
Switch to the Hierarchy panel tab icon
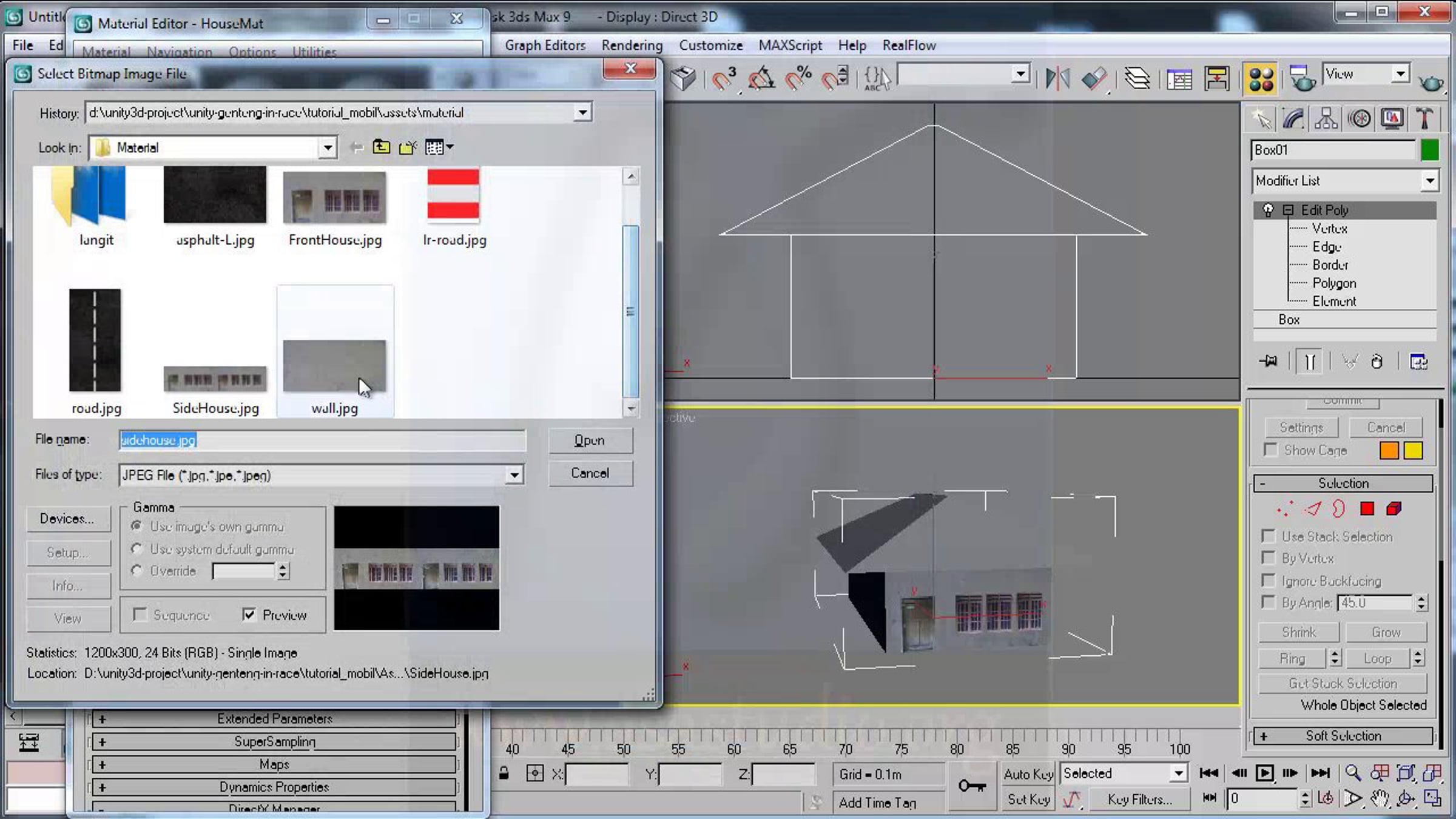coord(1326,119)
